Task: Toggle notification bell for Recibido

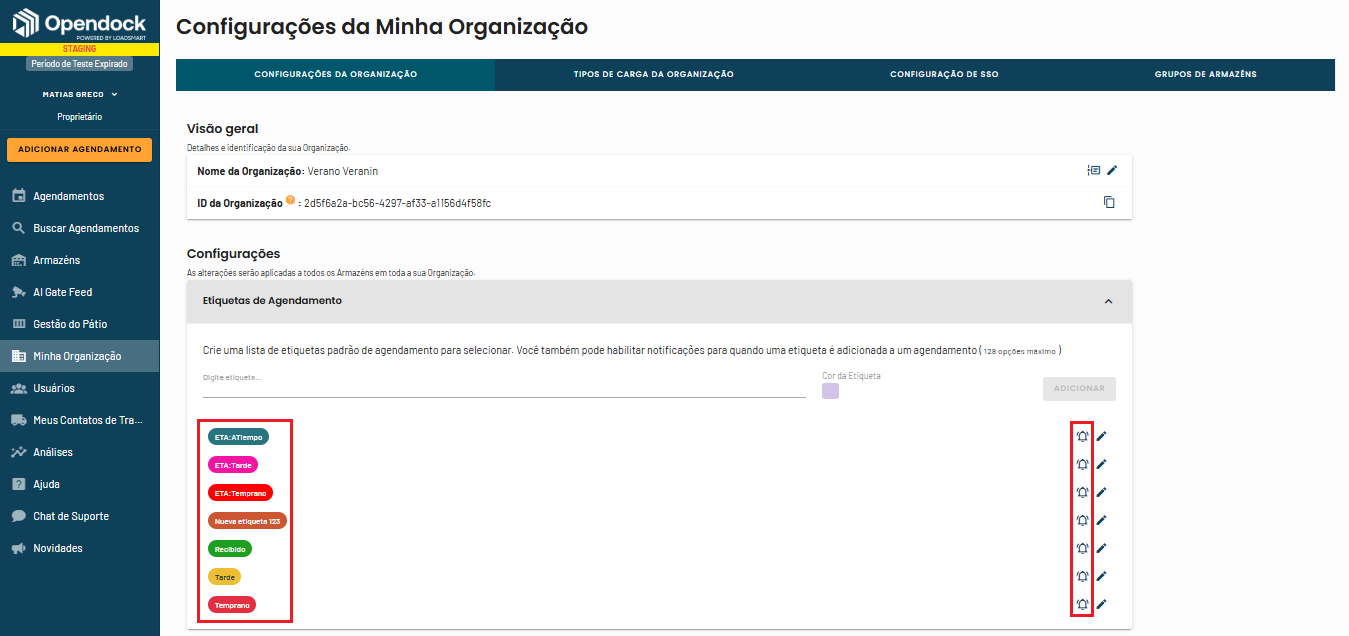Action: 1082,548
